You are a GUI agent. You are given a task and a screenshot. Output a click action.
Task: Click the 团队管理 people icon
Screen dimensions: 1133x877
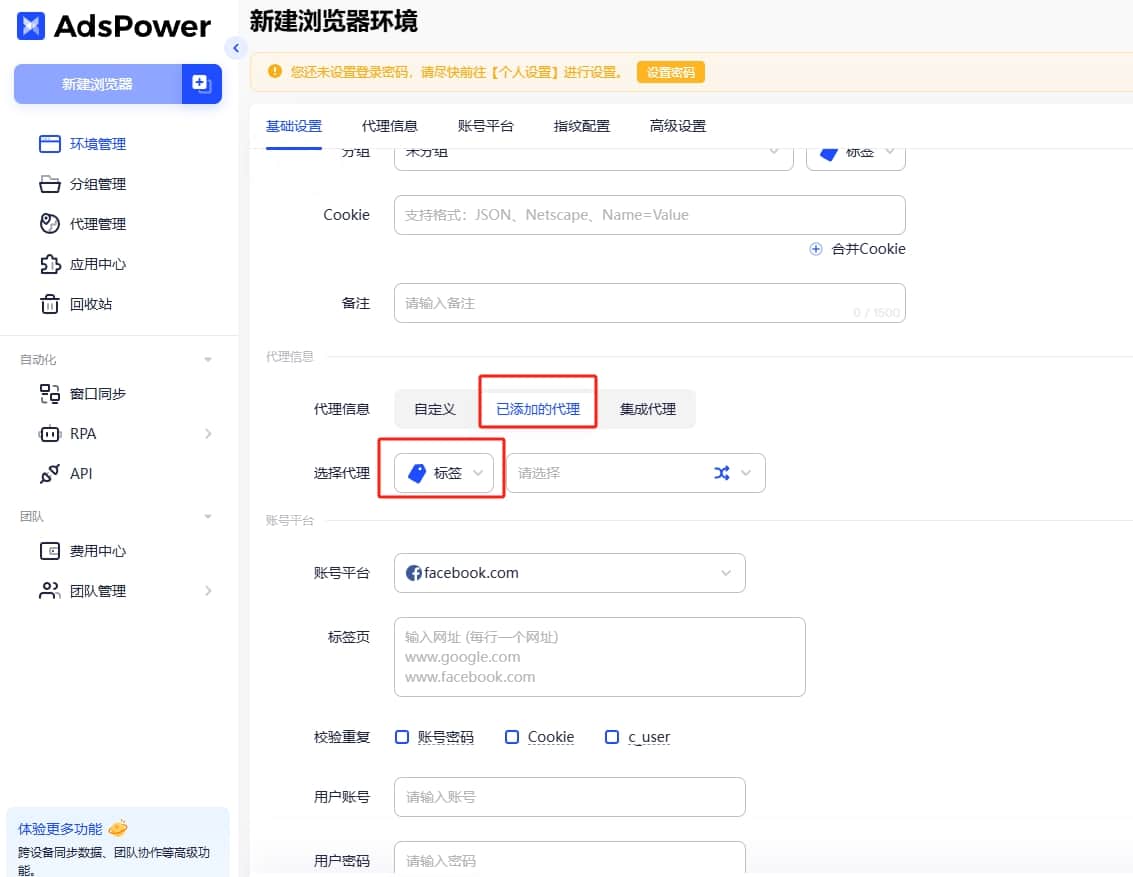point(50,591)
